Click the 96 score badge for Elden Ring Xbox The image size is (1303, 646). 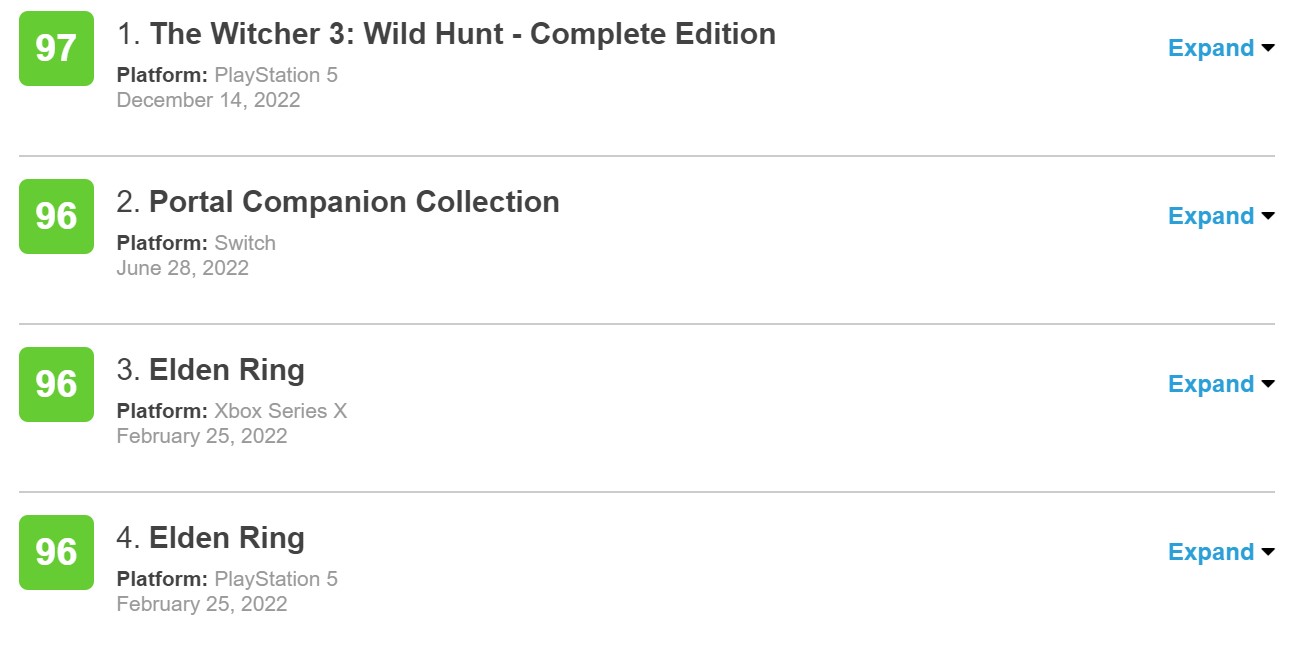(x=56, y=384)
